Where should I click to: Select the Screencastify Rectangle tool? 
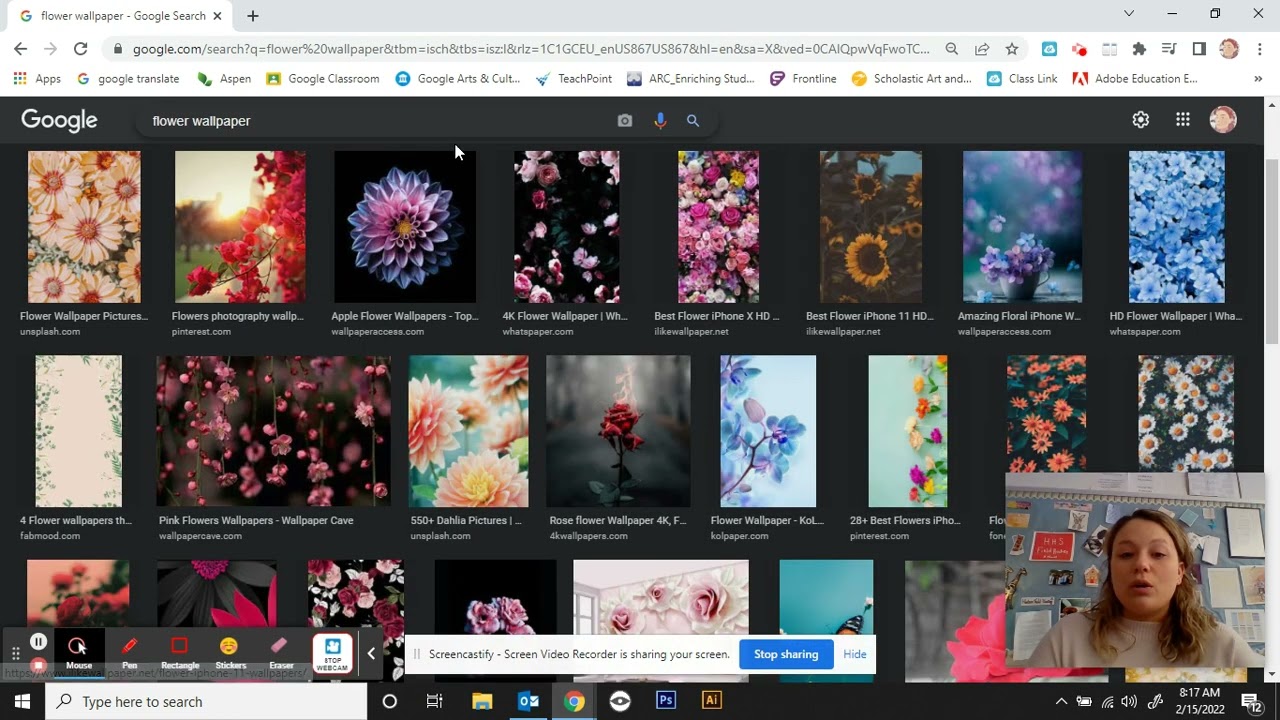(x=180, y=652)
